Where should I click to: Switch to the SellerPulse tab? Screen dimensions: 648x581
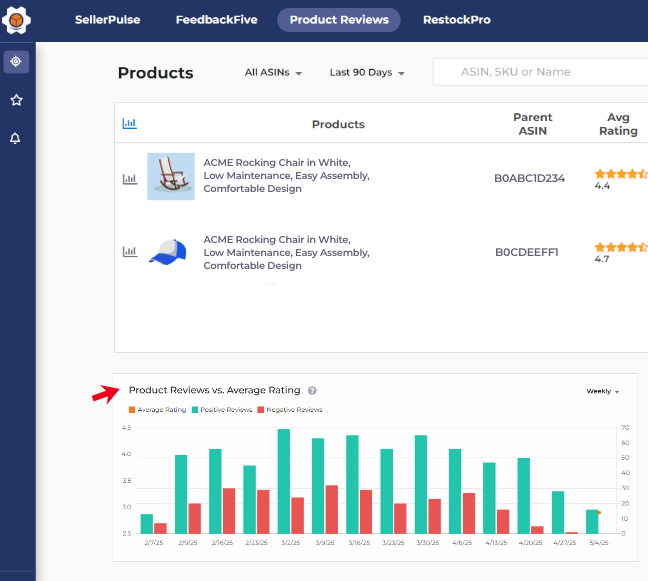coord(107,20)
